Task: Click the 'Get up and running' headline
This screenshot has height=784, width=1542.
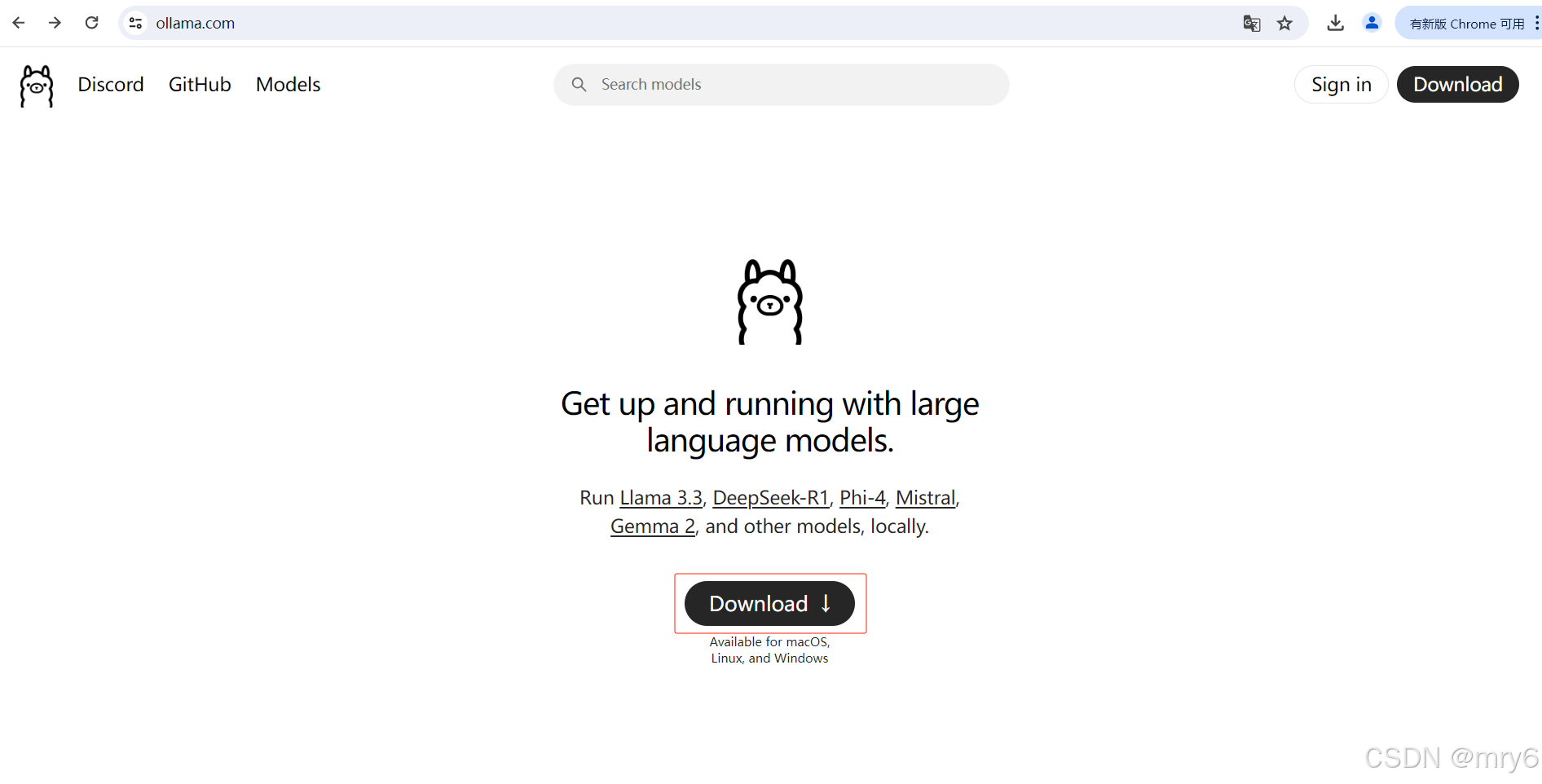Action: pyautogui.click(x=770, y=422)
